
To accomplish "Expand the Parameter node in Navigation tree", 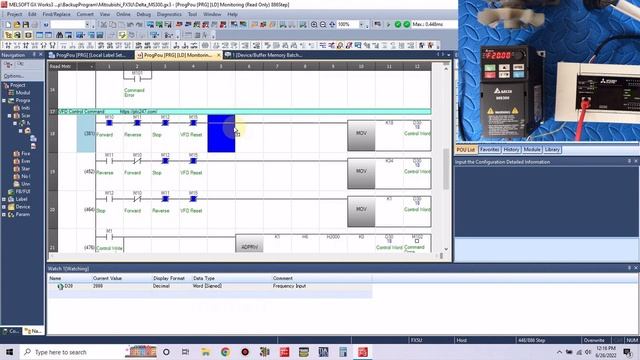I will coord(4,215).
